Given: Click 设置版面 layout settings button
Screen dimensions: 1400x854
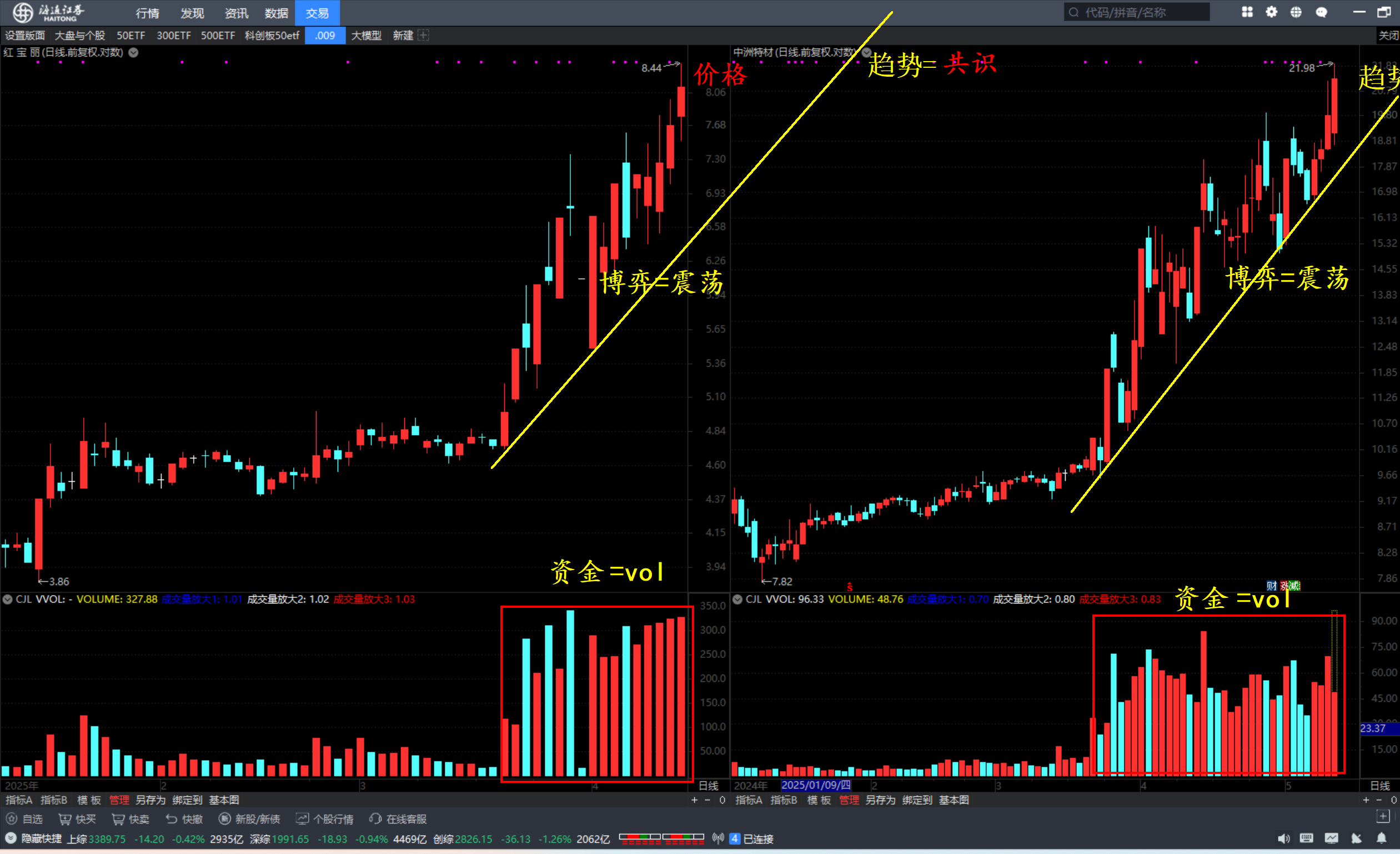Looking at the screenshot, I should pyautogui.click(x=25, y=35).
